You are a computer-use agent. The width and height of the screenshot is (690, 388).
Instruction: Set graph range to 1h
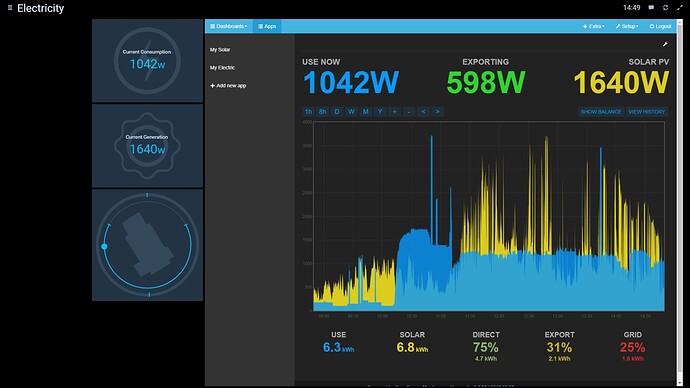click(308, 112)
